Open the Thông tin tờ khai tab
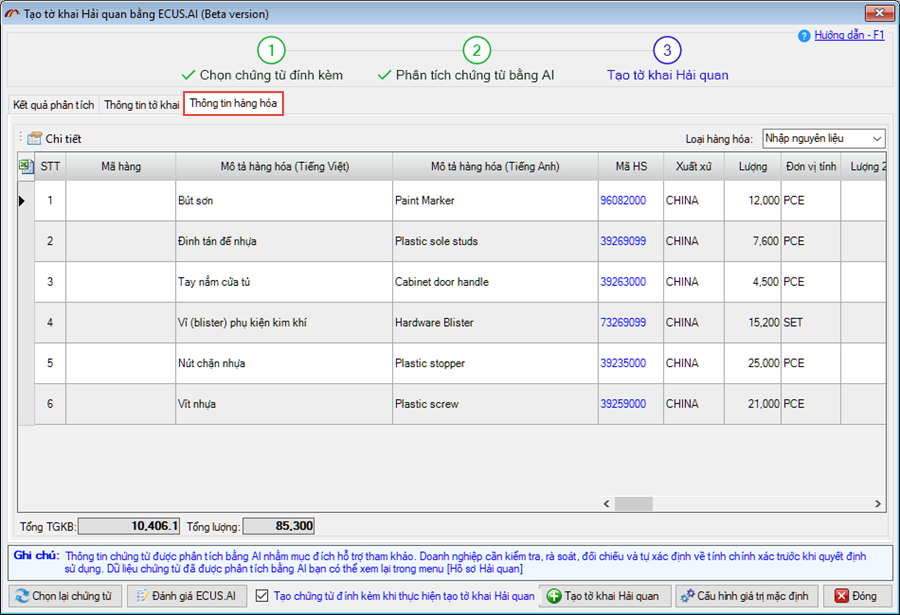 (x=141, y=104)
